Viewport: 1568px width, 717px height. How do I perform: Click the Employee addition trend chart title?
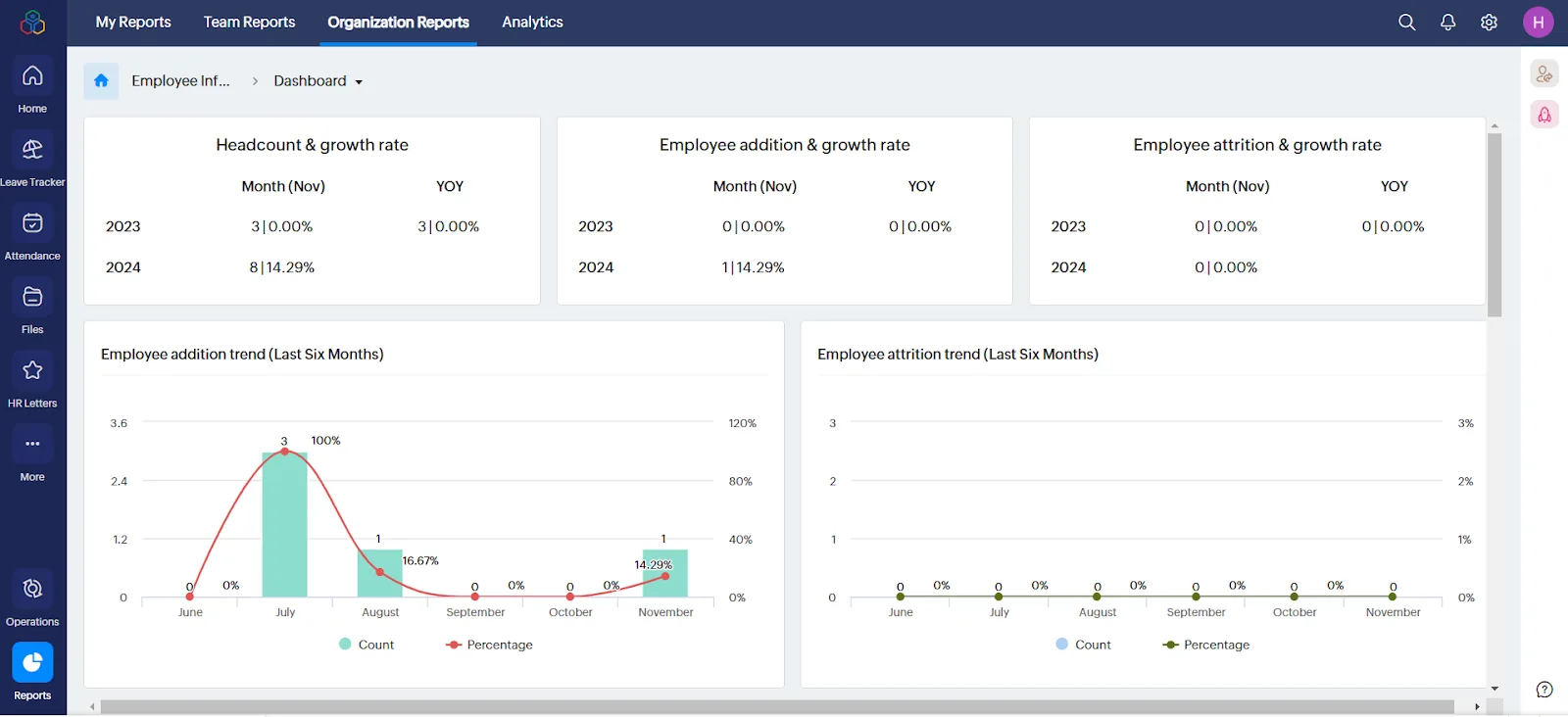(242, 355)
